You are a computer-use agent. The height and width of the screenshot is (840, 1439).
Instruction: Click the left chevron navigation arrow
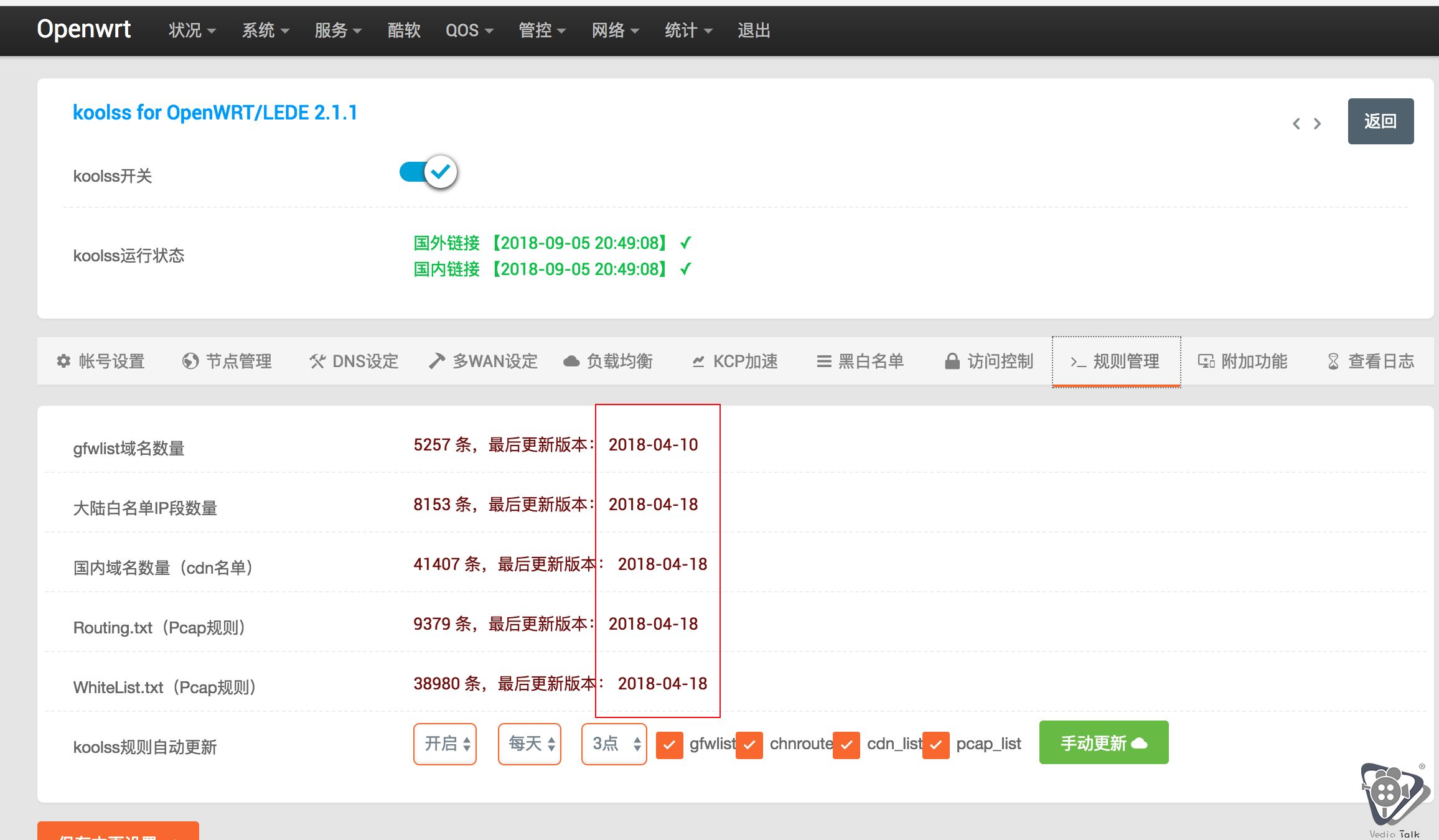[1296, 124]
